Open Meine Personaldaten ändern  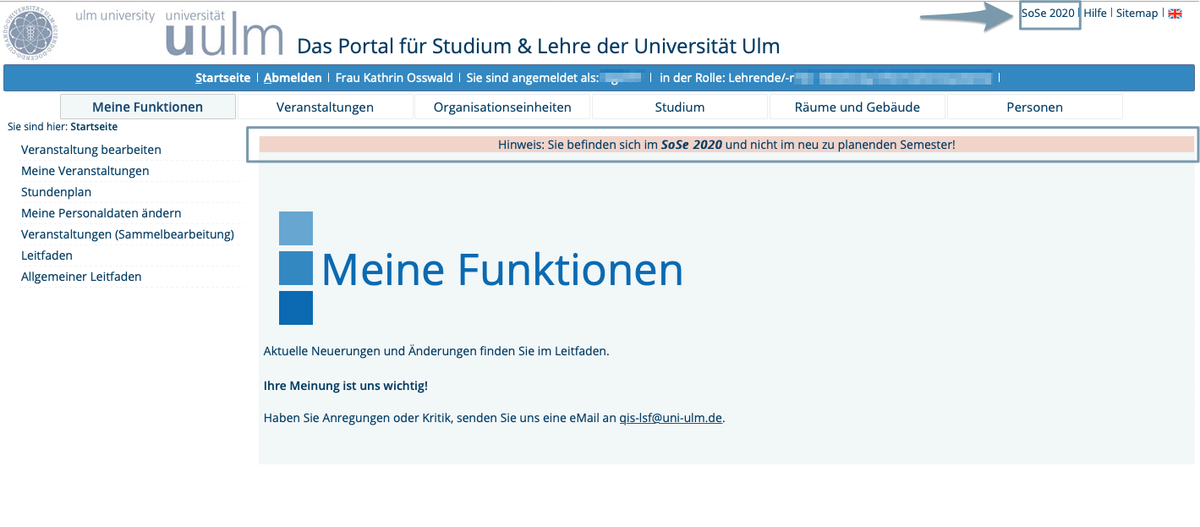click(101, 213)
